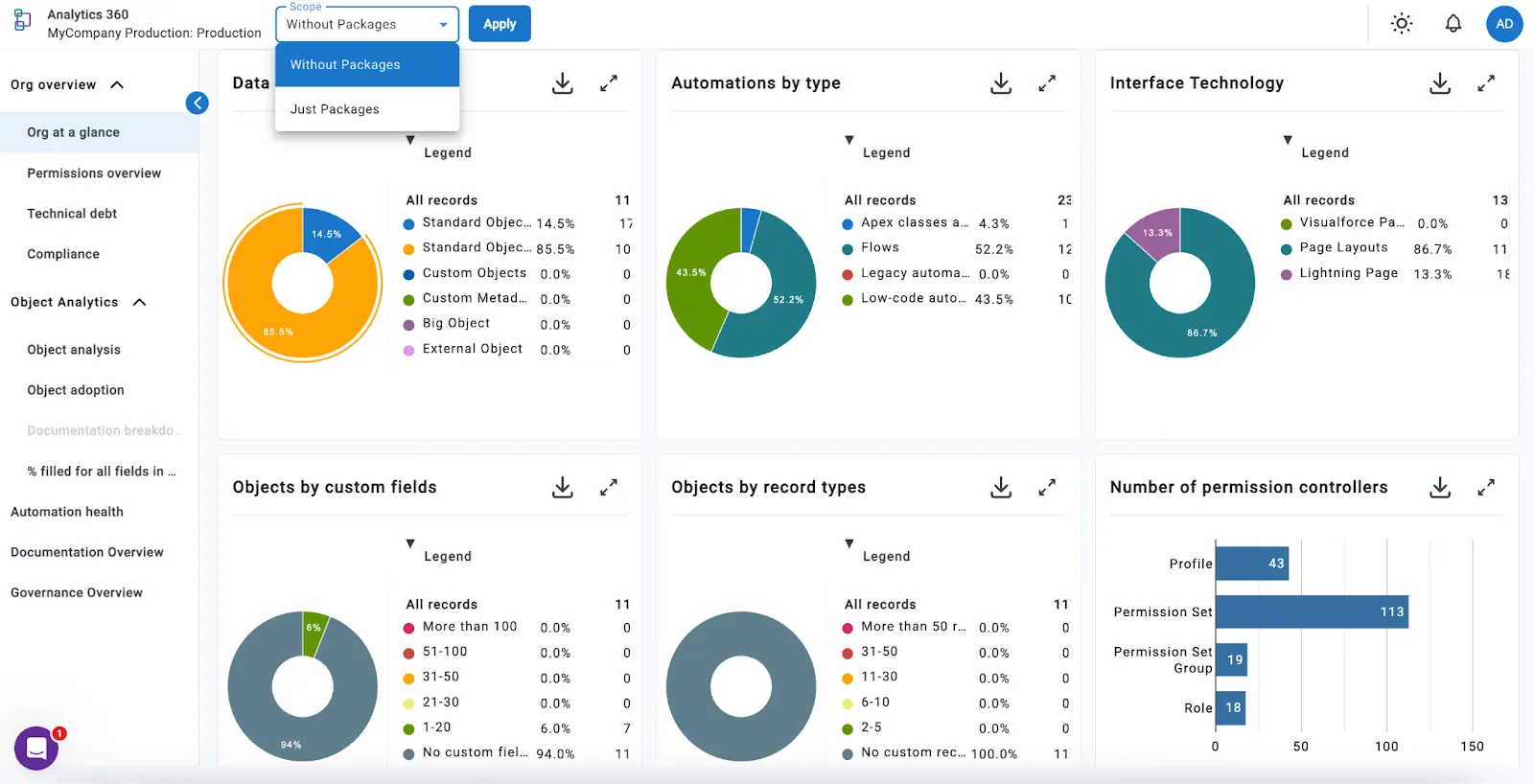Viewport: 1534px width, 784px height.
Task: Open the chat widget bubble
Action: coord(36,749)
